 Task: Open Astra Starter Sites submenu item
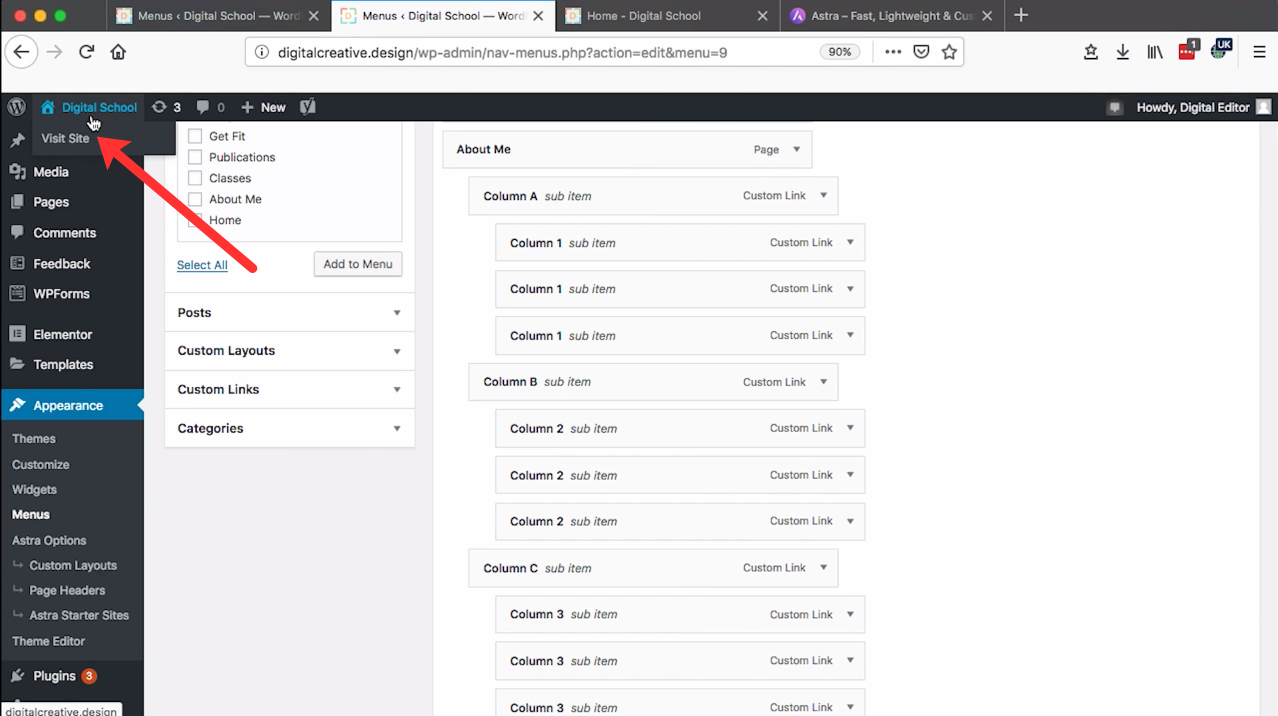pyautogui.click(x=79, y=616)
